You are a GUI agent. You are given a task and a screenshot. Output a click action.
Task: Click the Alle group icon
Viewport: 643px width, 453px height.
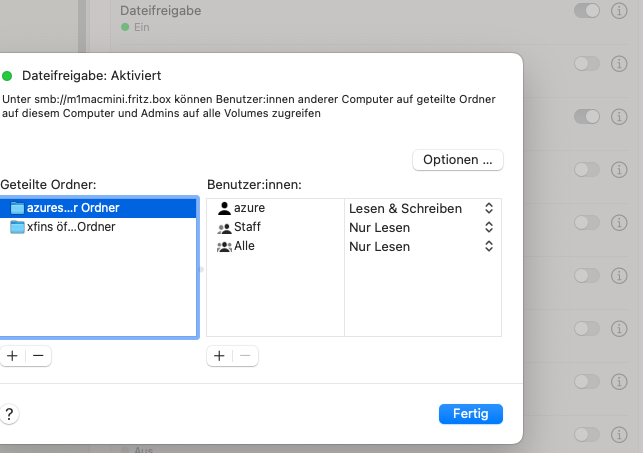pos(224,246)
